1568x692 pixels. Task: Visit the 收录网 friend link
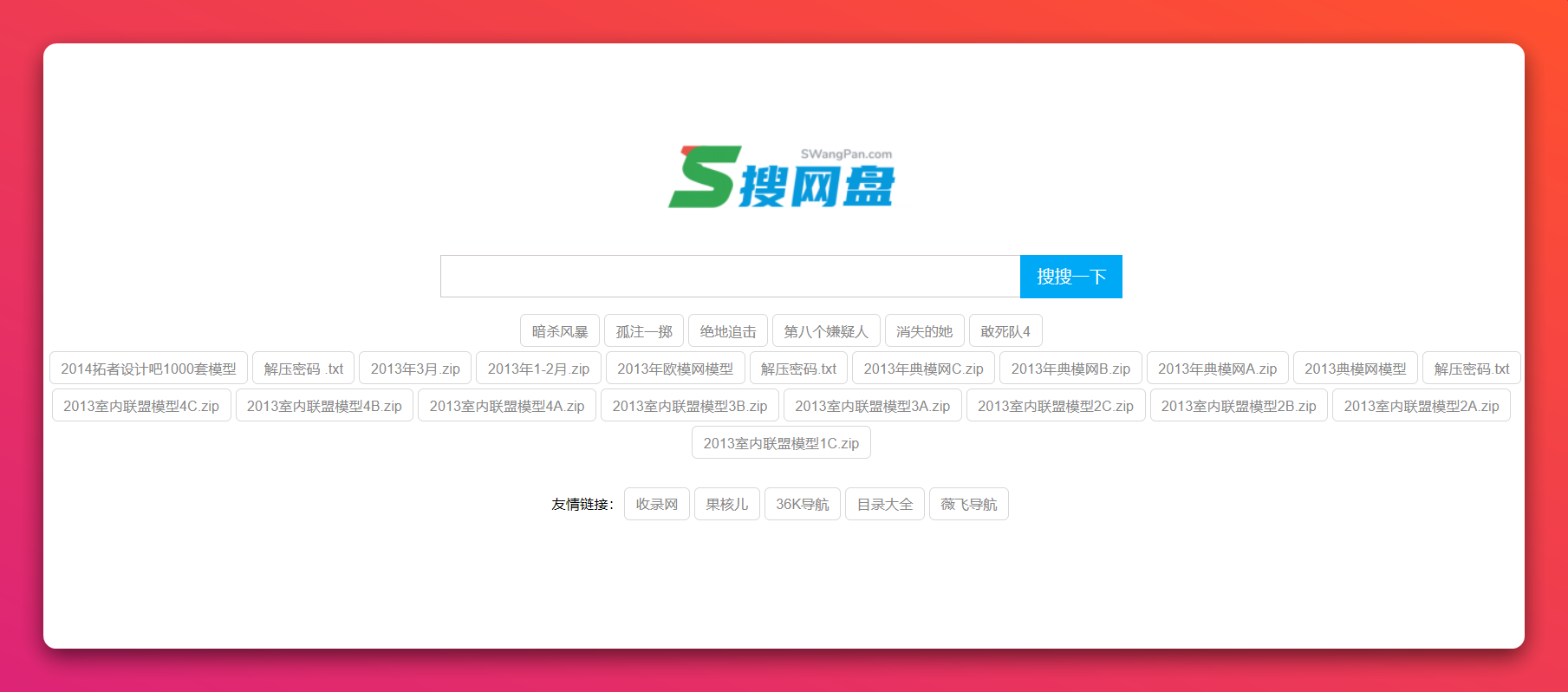click(657, 504)
